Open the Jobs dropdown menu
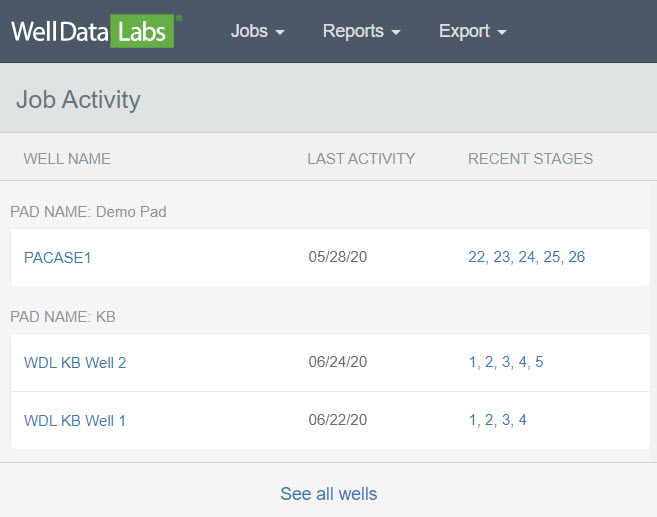The width and height of the screenshot is (657, 517). (257, 31)
